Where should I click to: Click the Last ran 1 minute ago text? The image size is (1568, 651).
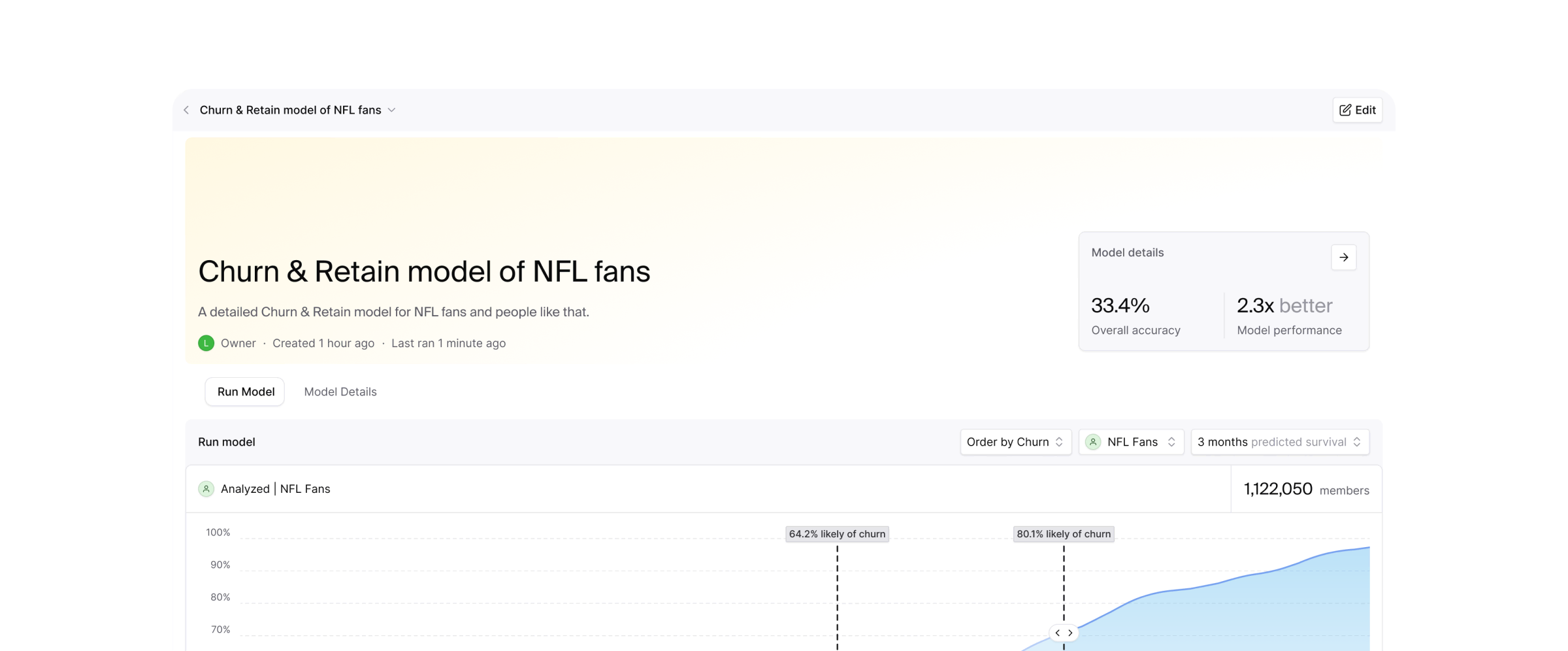(x=448, y=343)
